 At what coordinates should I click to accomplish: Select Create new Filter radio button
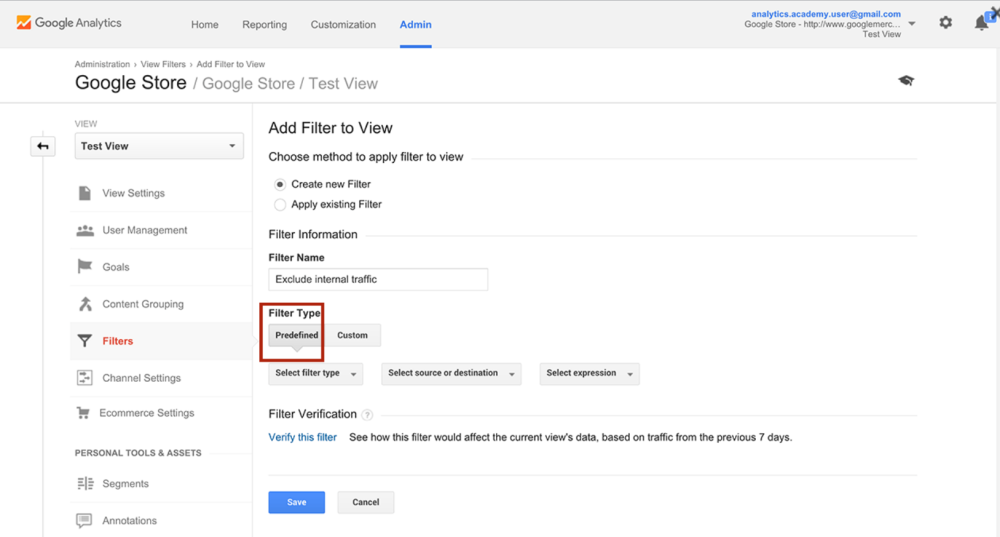(280, 184)
